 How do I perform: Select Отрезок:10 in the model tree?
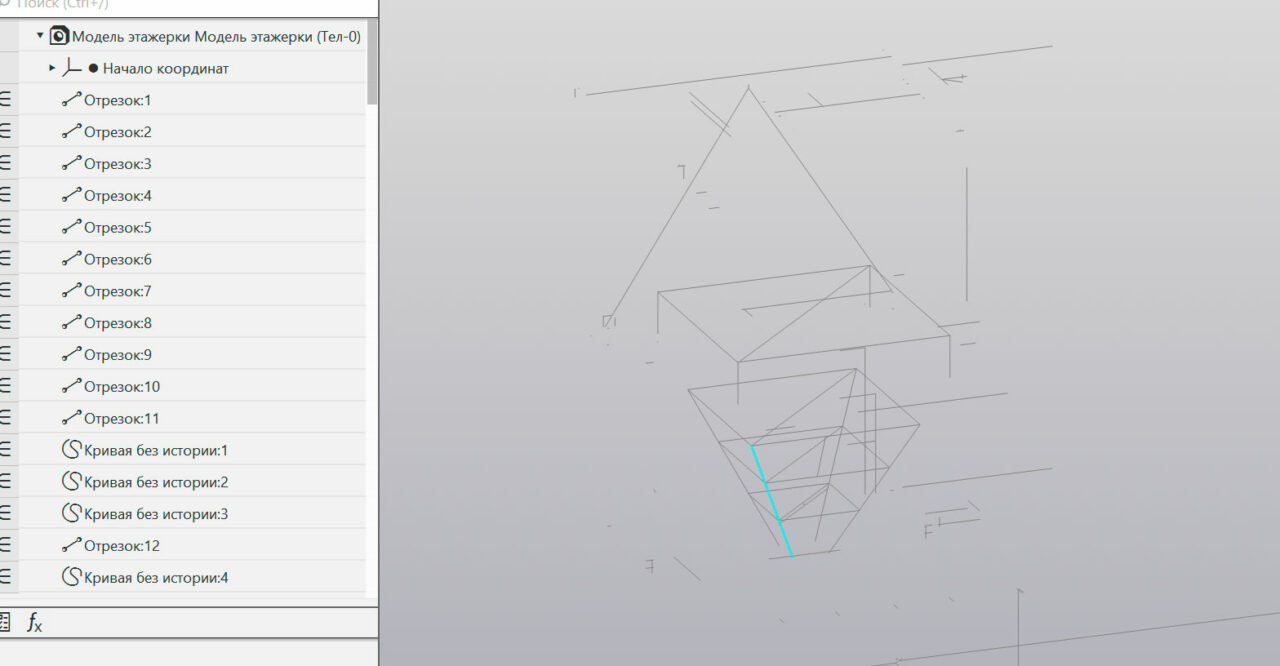pyautogui.click(x=121, y=387)
